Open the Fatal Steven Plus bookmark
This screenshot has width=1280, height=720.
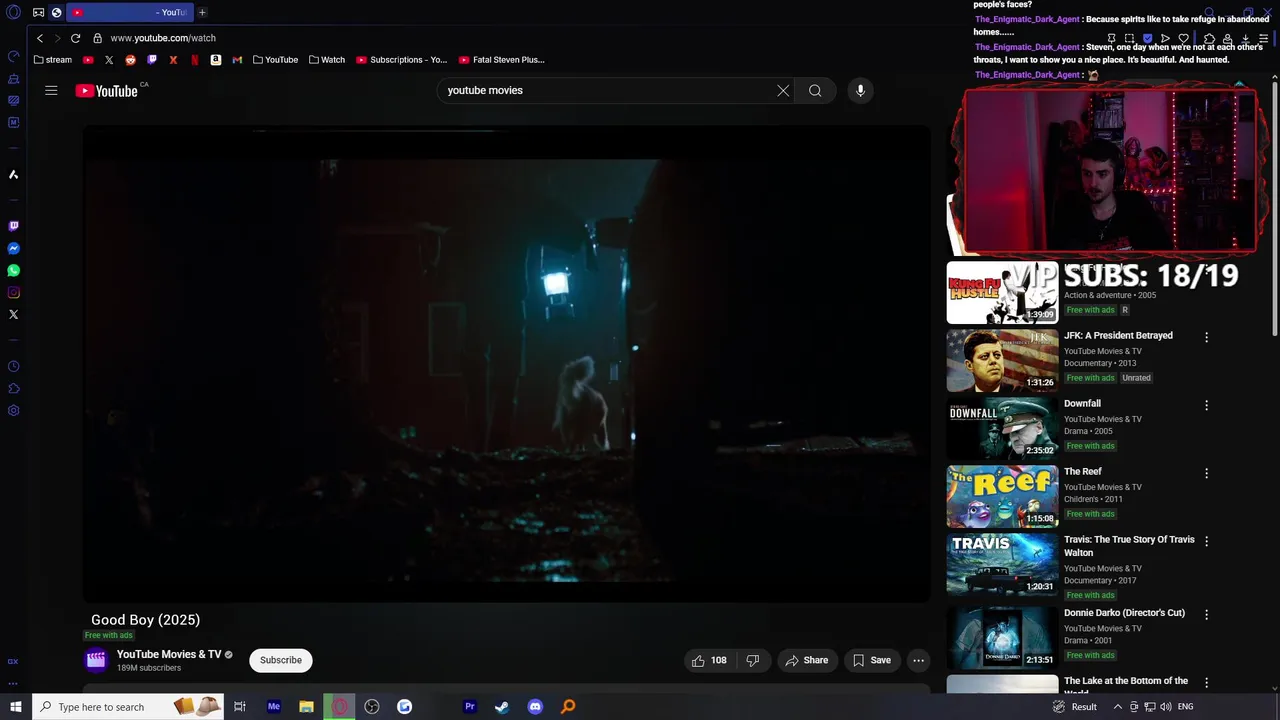click(502, 60)
